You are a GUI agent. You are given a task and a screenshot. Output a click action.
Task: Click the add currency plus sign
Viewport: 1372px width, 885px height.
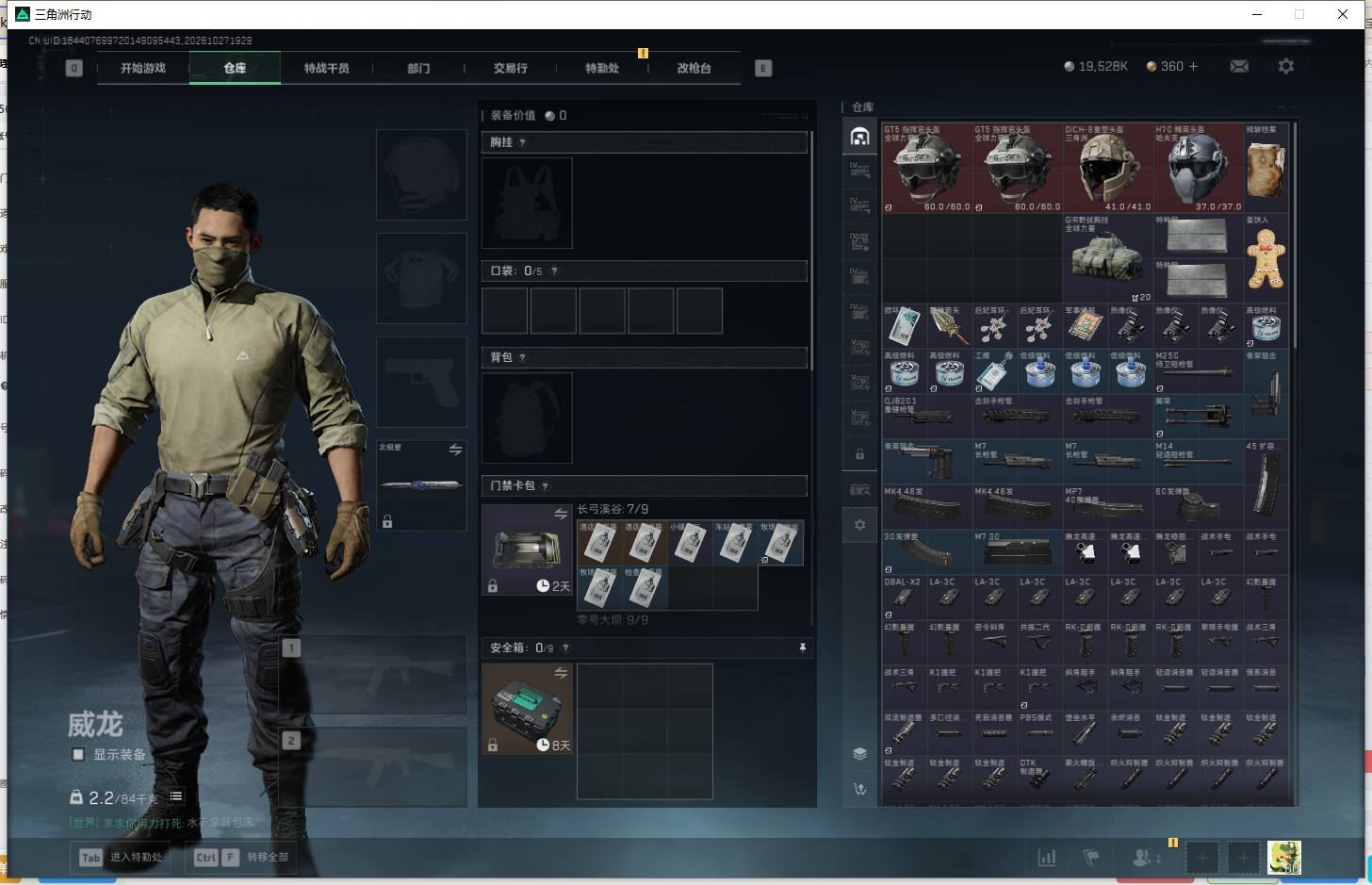click(x=1193, y=66)
